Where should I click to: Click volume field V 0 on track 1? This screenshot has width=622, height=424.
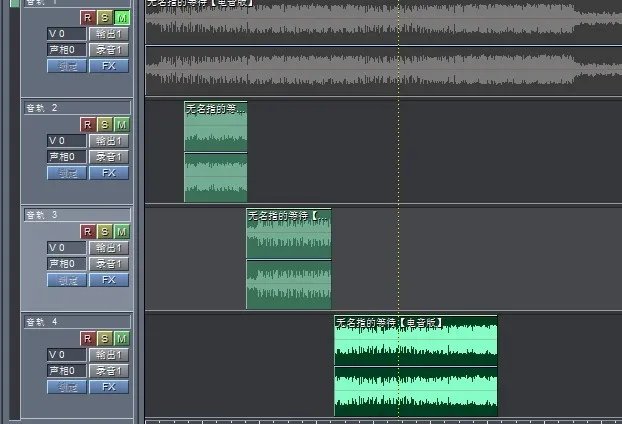tap(67, 33)
